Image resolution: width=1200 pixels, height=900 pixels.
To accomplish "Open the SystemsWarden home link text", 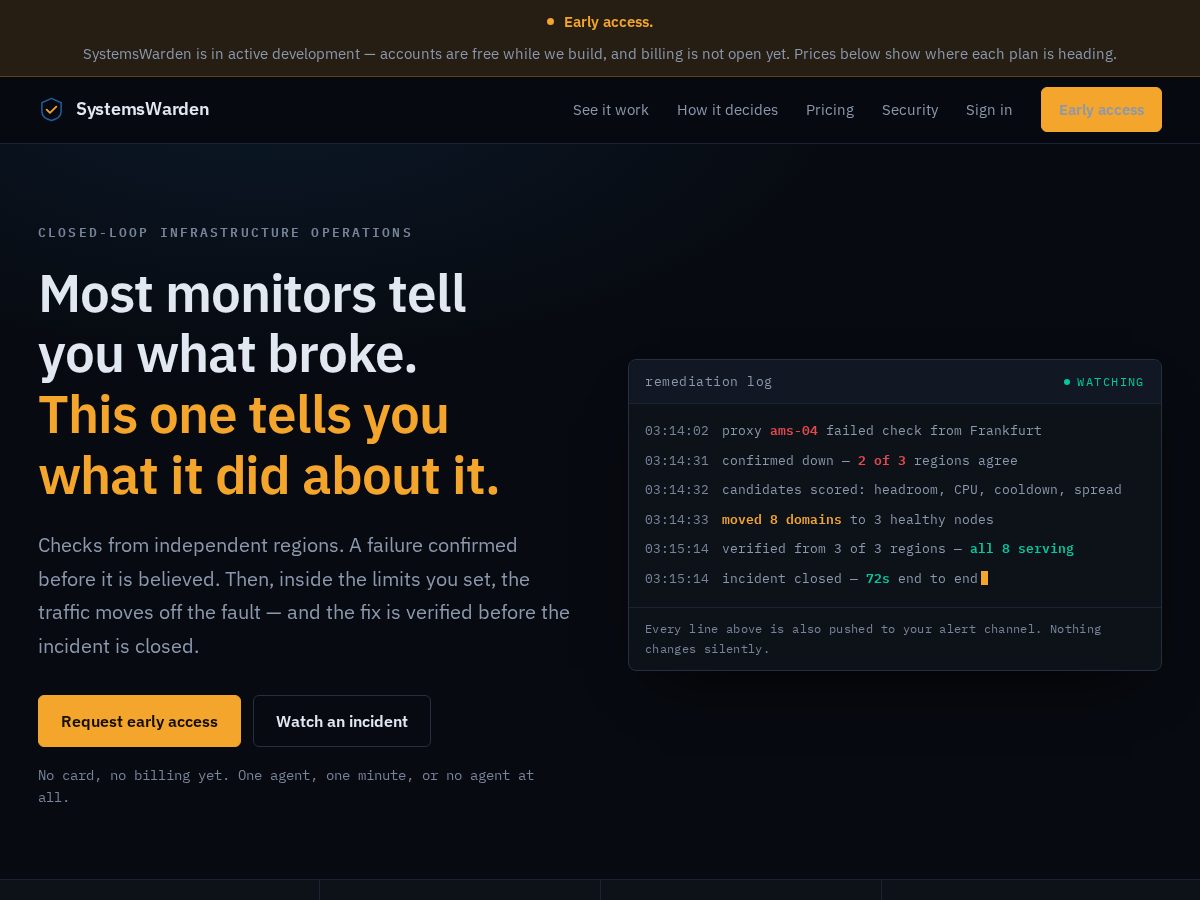I will [x=142, y=109].
